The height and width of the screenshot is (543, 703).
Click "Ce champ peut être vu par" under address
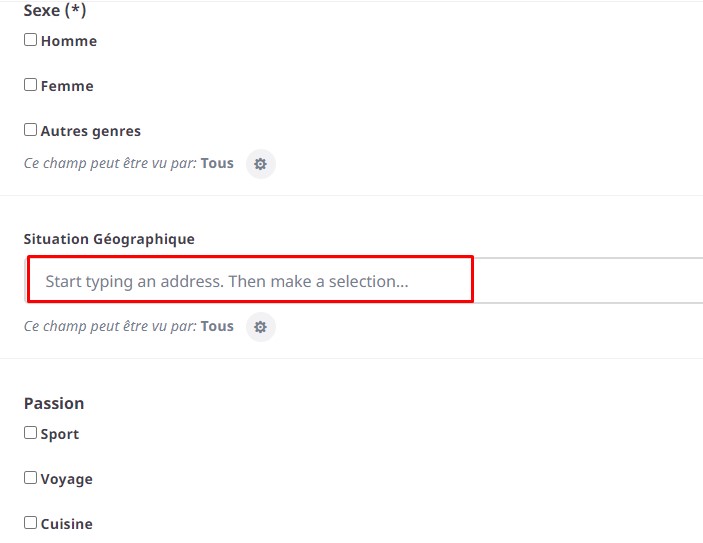point(110,326)
